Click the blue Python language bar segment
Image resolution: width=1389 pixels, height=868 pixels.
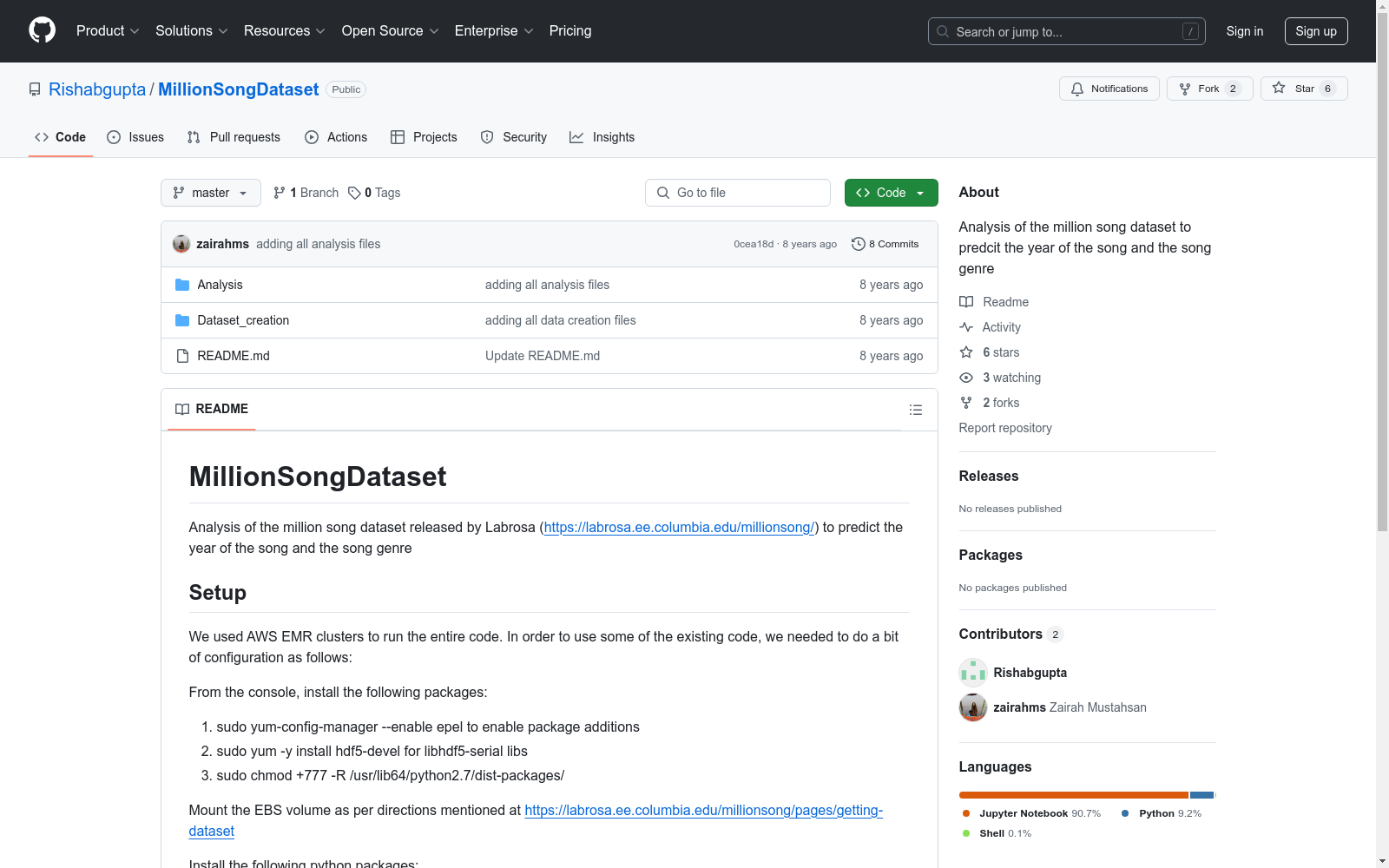point(1201,795)
